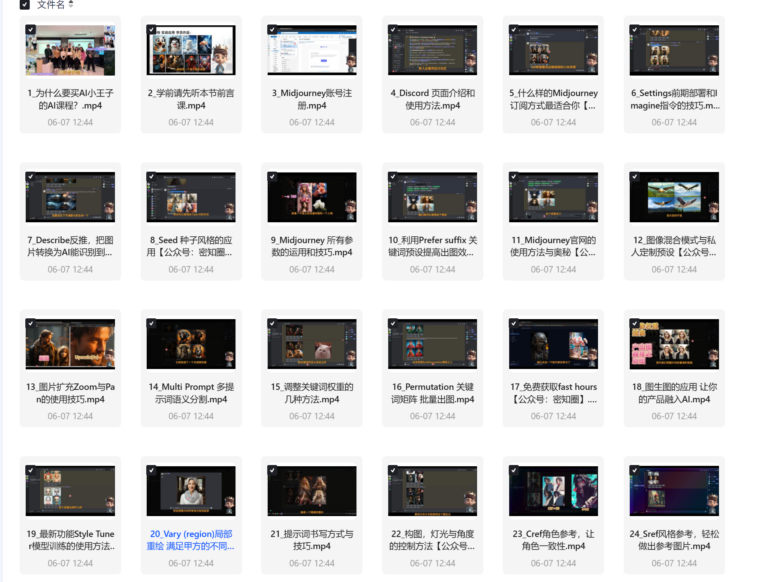Open the 6_Settings前期部署 video thumbnail

coord(674,50)
